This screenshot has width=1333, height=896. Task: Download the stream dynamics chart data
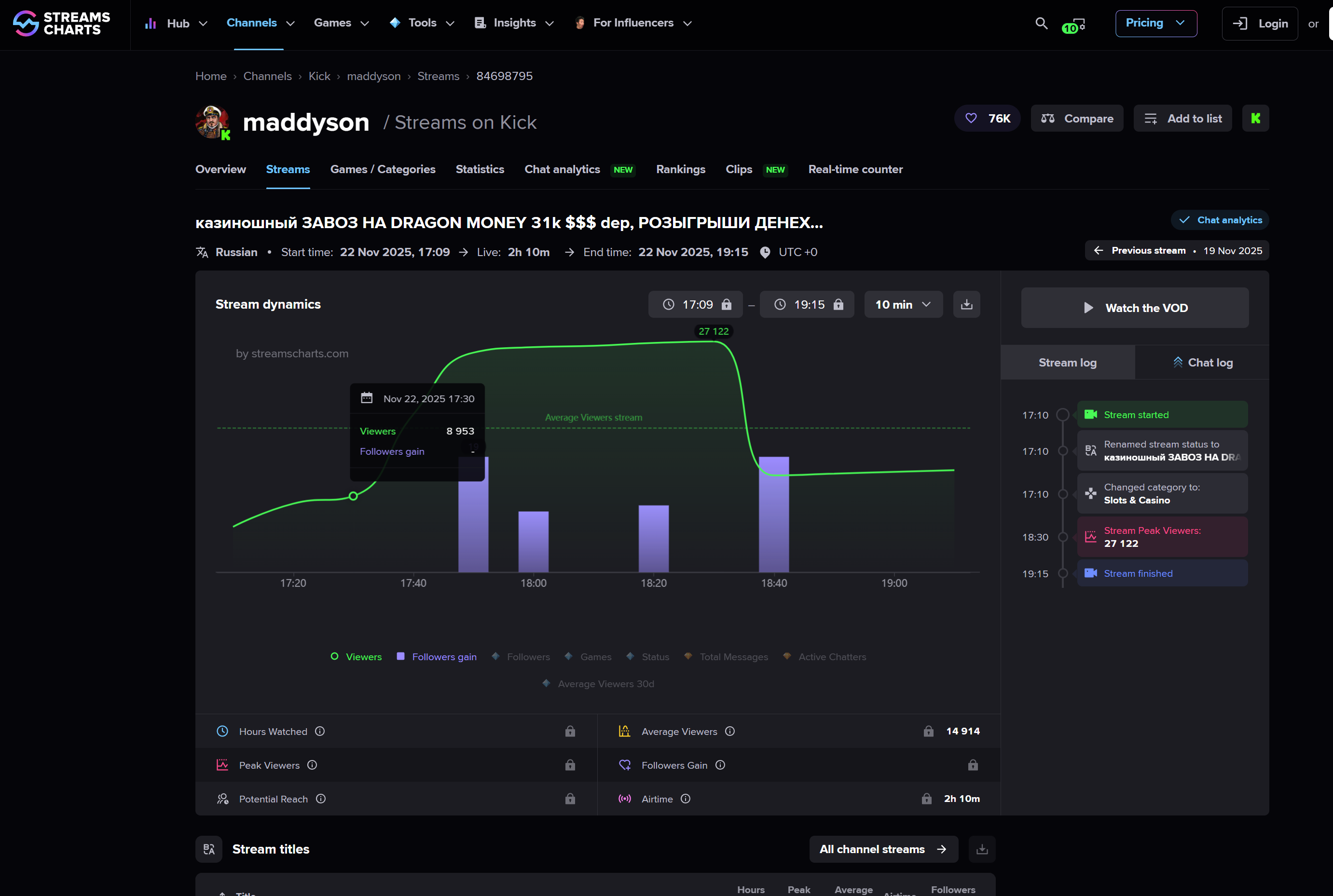point(966,305)
